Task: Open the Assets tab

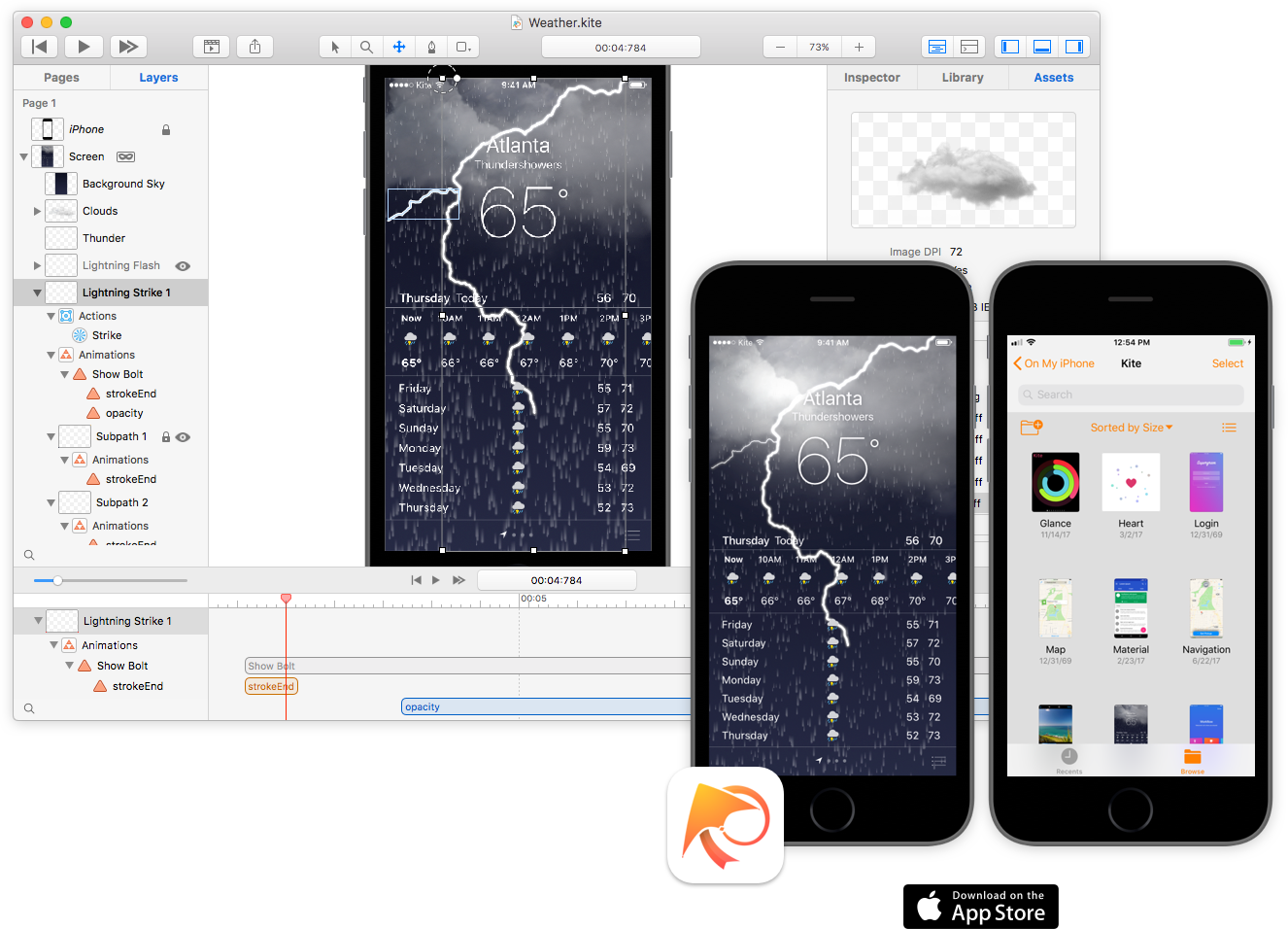Action: coord(1054,78)
